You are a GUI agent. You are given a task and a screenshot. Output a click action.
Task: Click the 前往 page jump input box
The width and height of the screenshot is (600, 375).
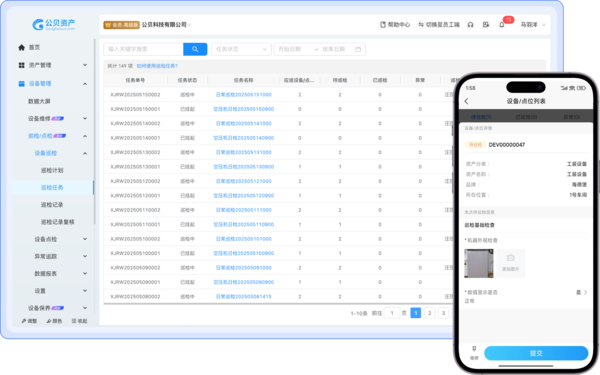pos(392,313)
